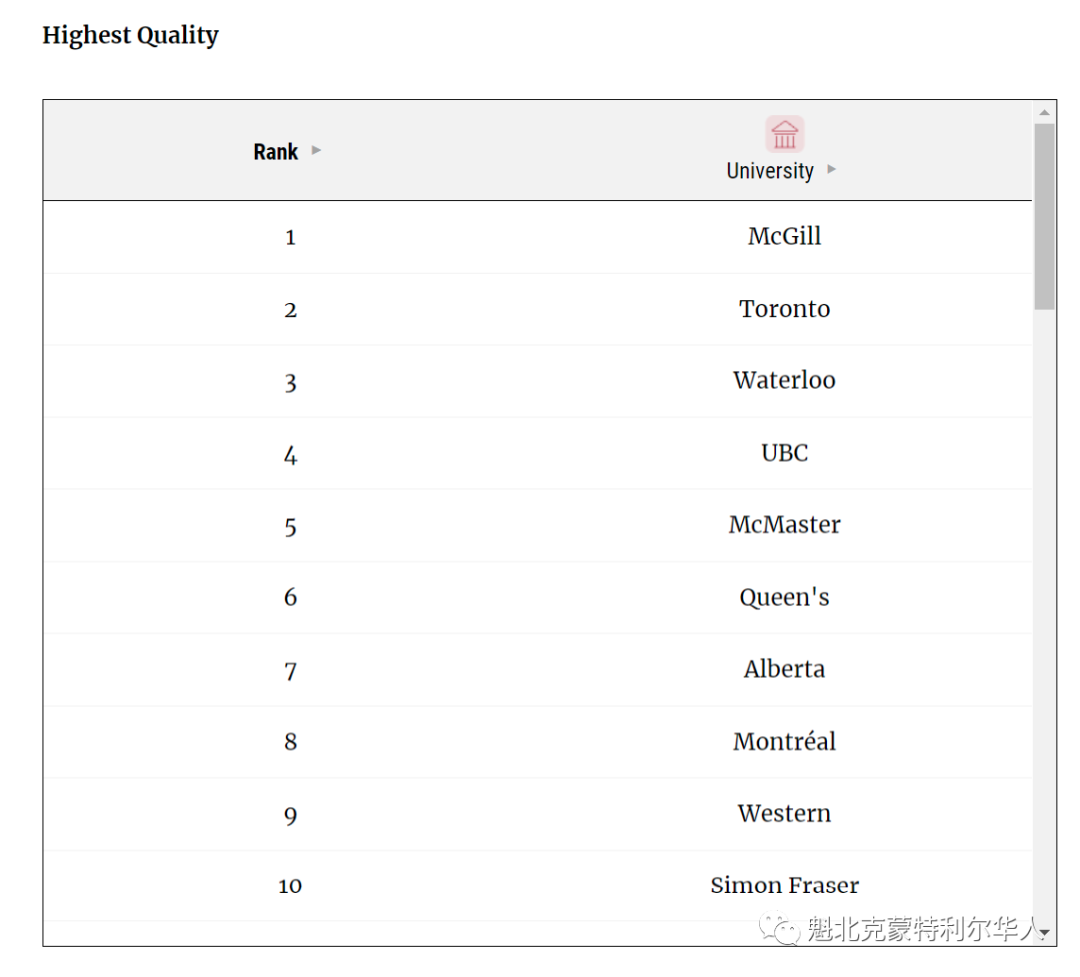The image size is (1080, 977).
Task: Sort table by University arrow
Action: (831, 169)
